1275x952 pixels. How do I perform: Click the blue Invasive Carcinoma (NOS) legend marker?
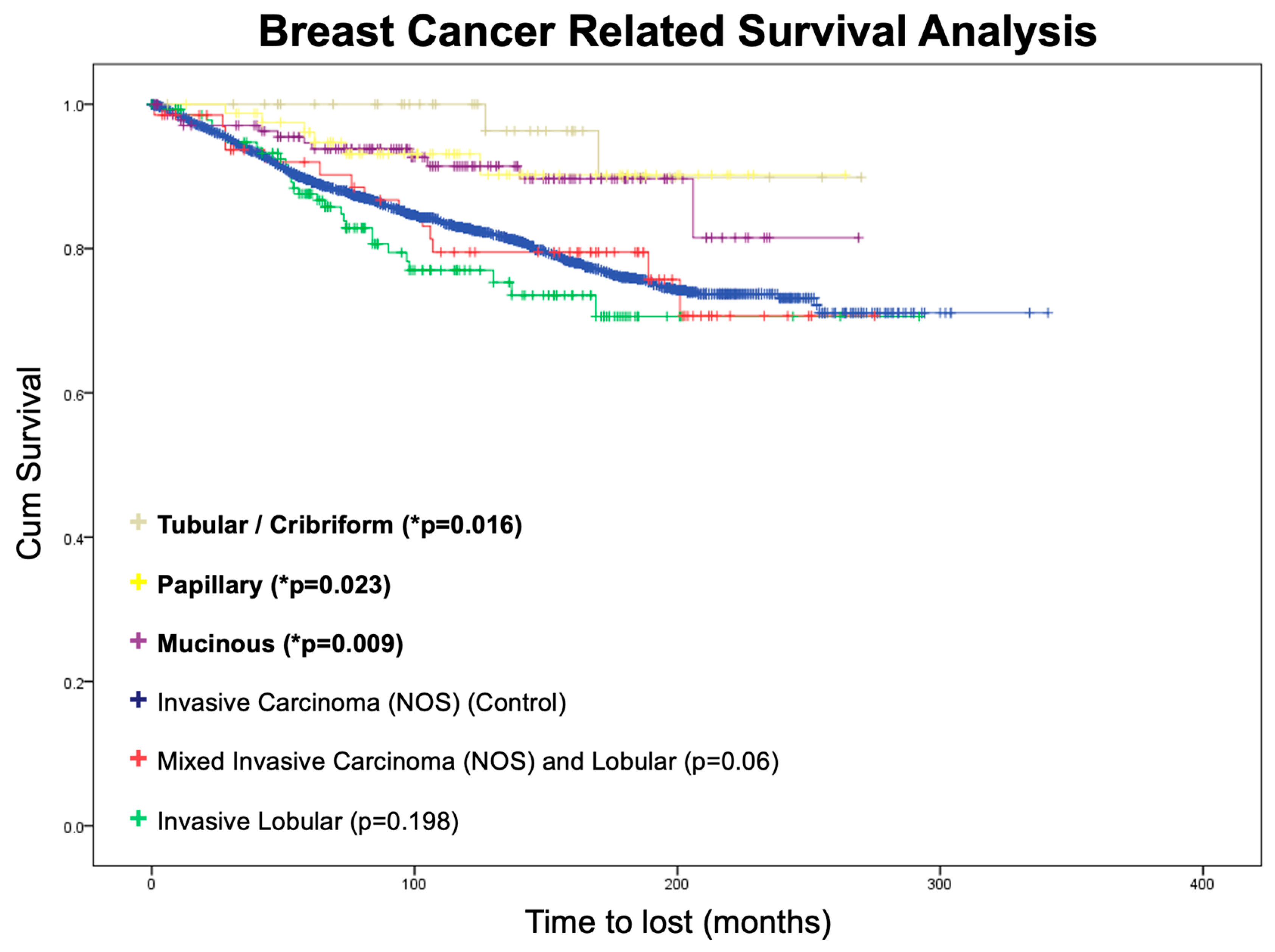138,700
